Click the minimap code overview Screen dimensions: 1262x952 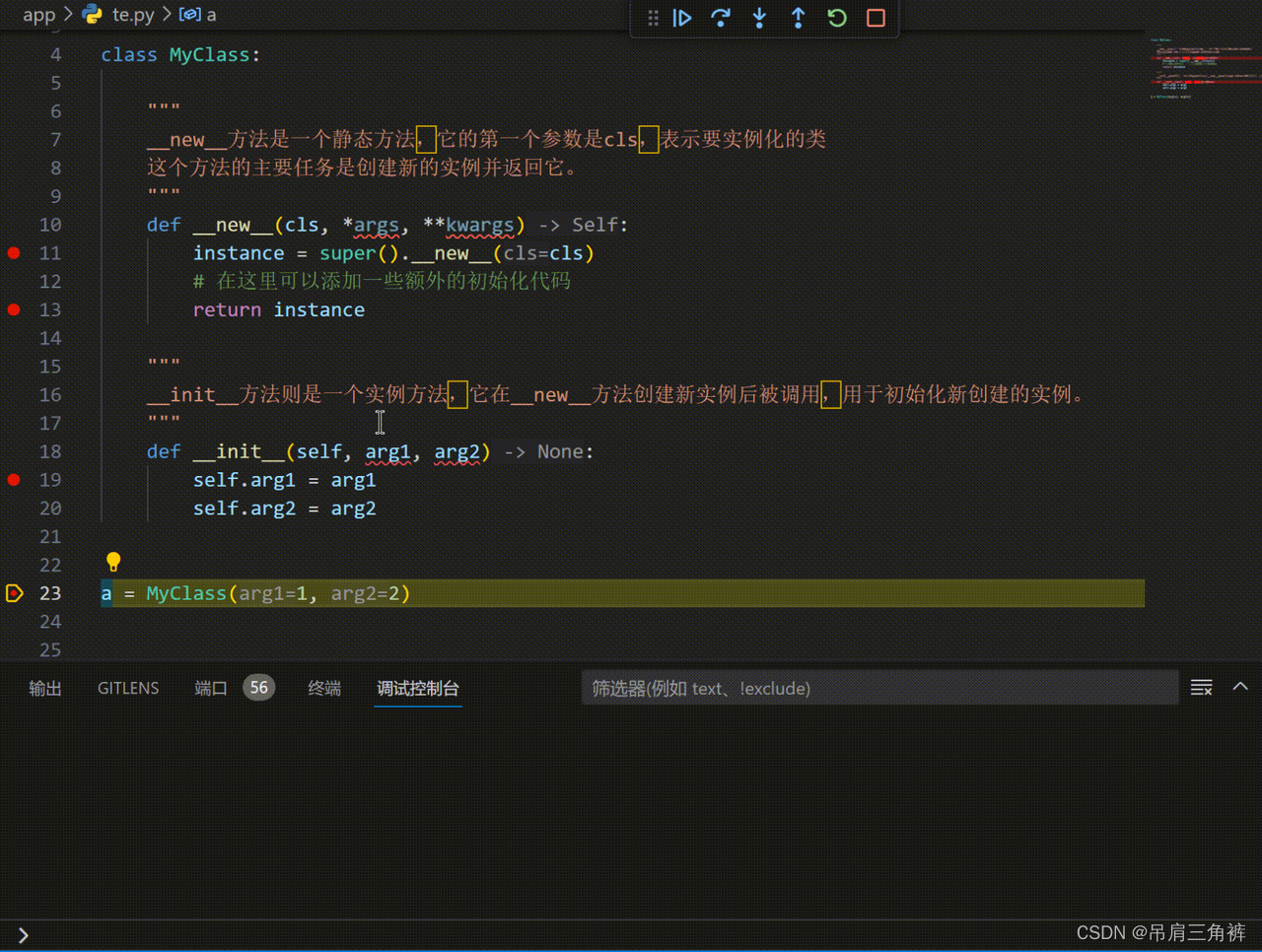(1203, 69)
